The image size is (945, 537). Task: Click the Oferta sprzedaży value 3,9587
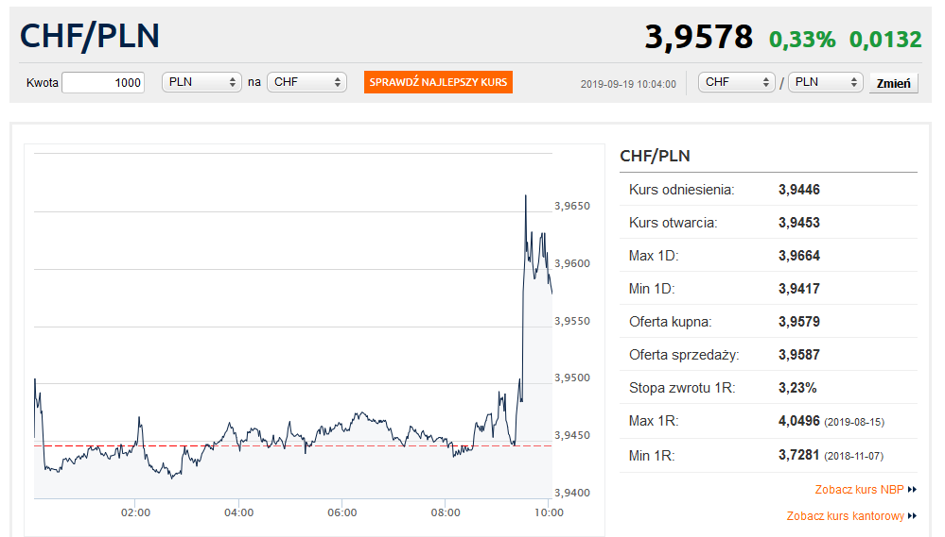click(x=799, y=355)
